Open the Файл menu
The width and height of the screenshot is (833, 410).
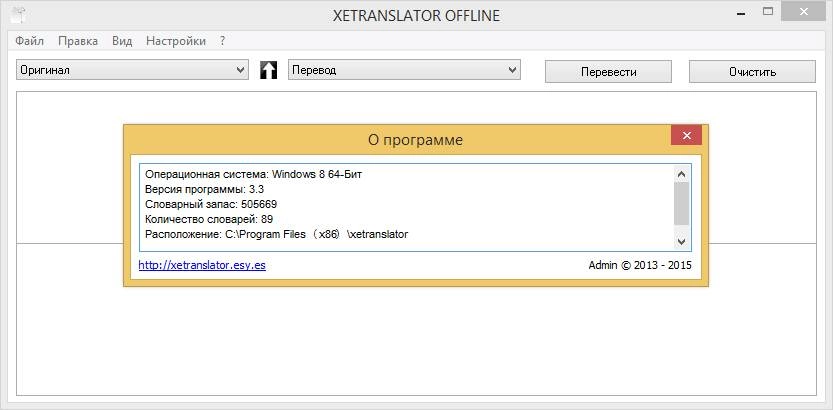(29, 41)
